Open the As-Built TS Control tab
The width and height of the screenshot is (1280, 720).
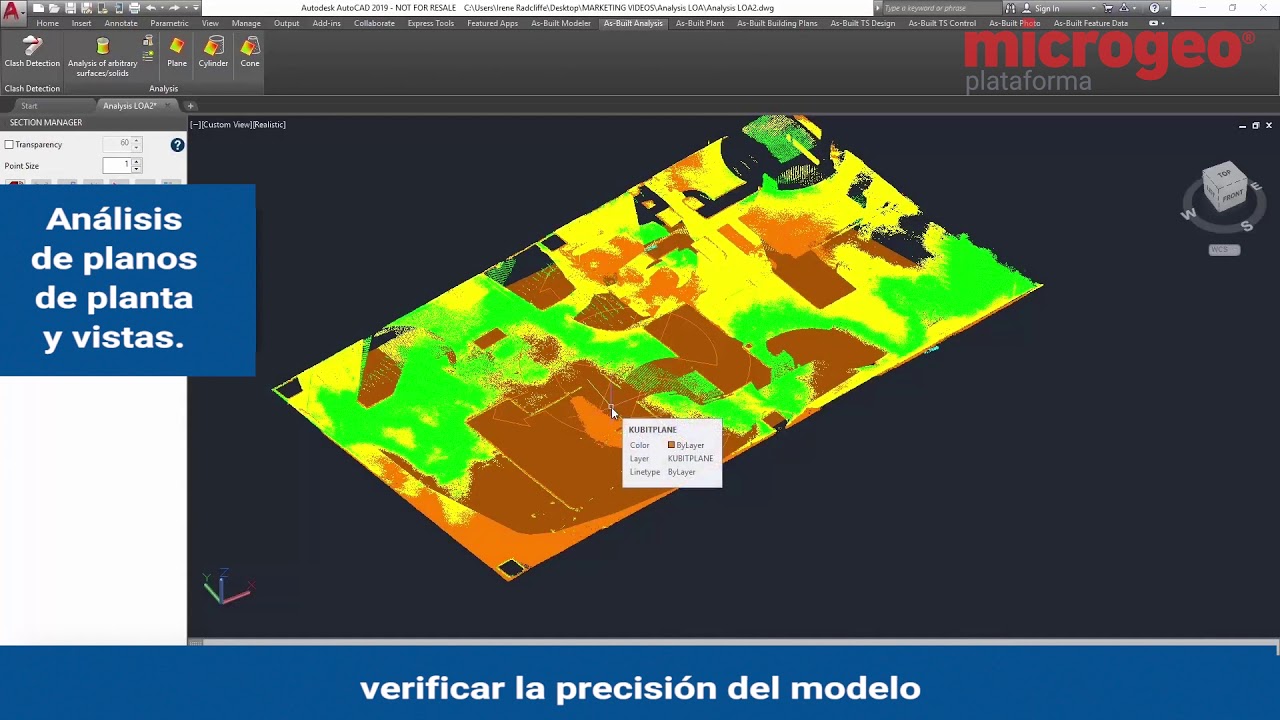tap(942, 23)
